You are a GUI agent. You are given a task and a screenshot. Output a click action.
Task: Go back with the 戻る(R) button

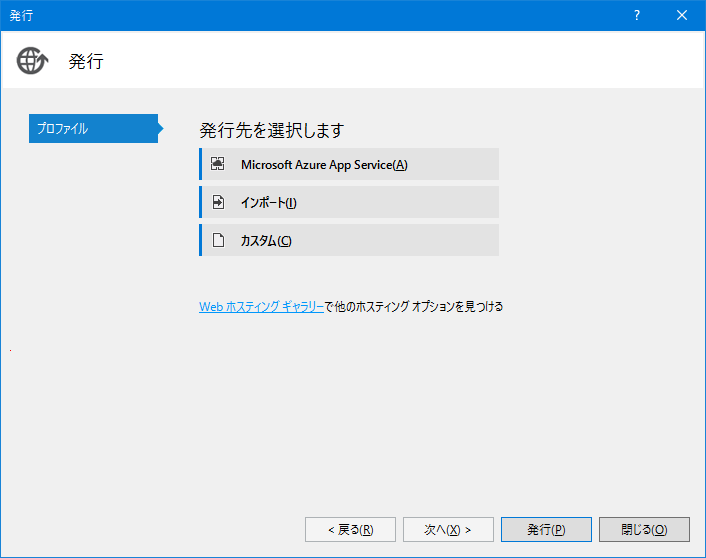[350, 530]
